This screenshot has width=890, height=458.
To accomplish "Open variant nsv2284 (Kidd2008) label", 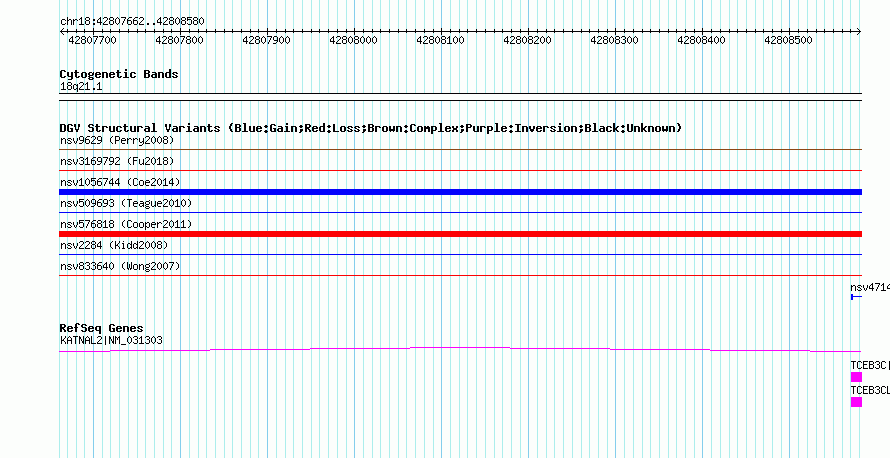I will tap(114, 245).
